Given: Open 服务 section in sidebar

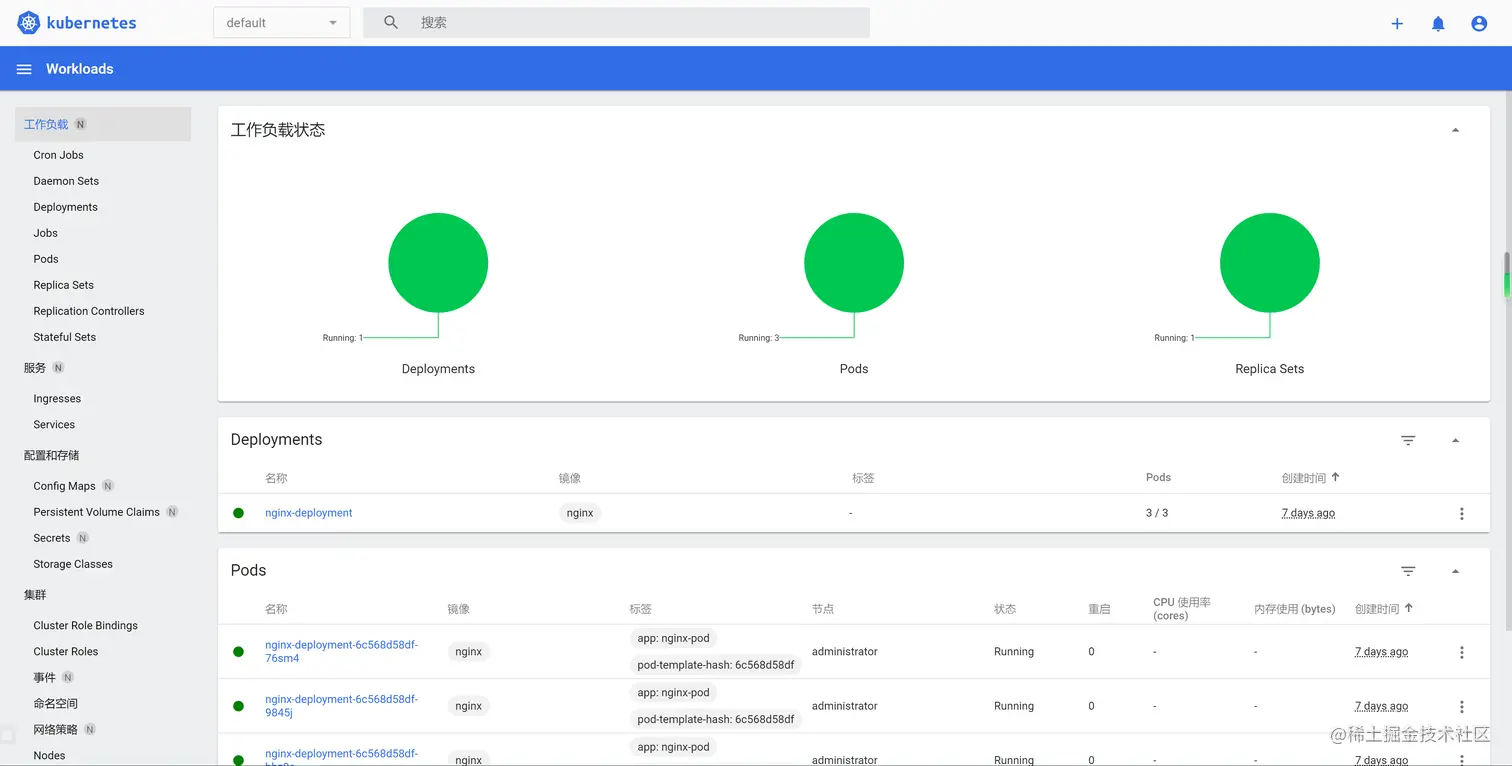Looking at the screenshot, I should click(x=35, y=368).
